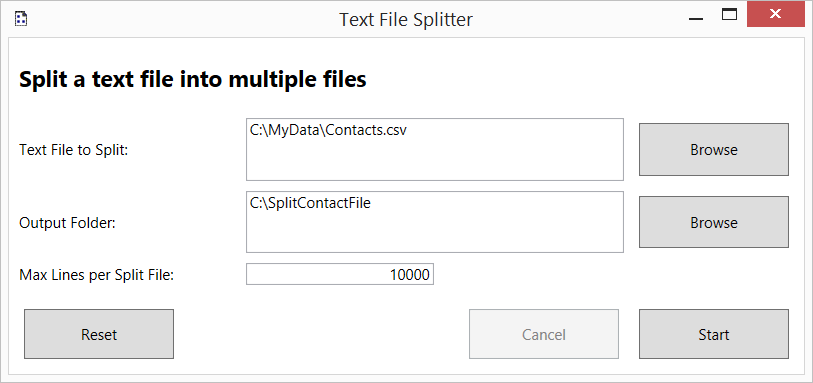This screenshot has width=813, height=383.
Task: Focus the Text File to Split field
Action: click(434, 149)
